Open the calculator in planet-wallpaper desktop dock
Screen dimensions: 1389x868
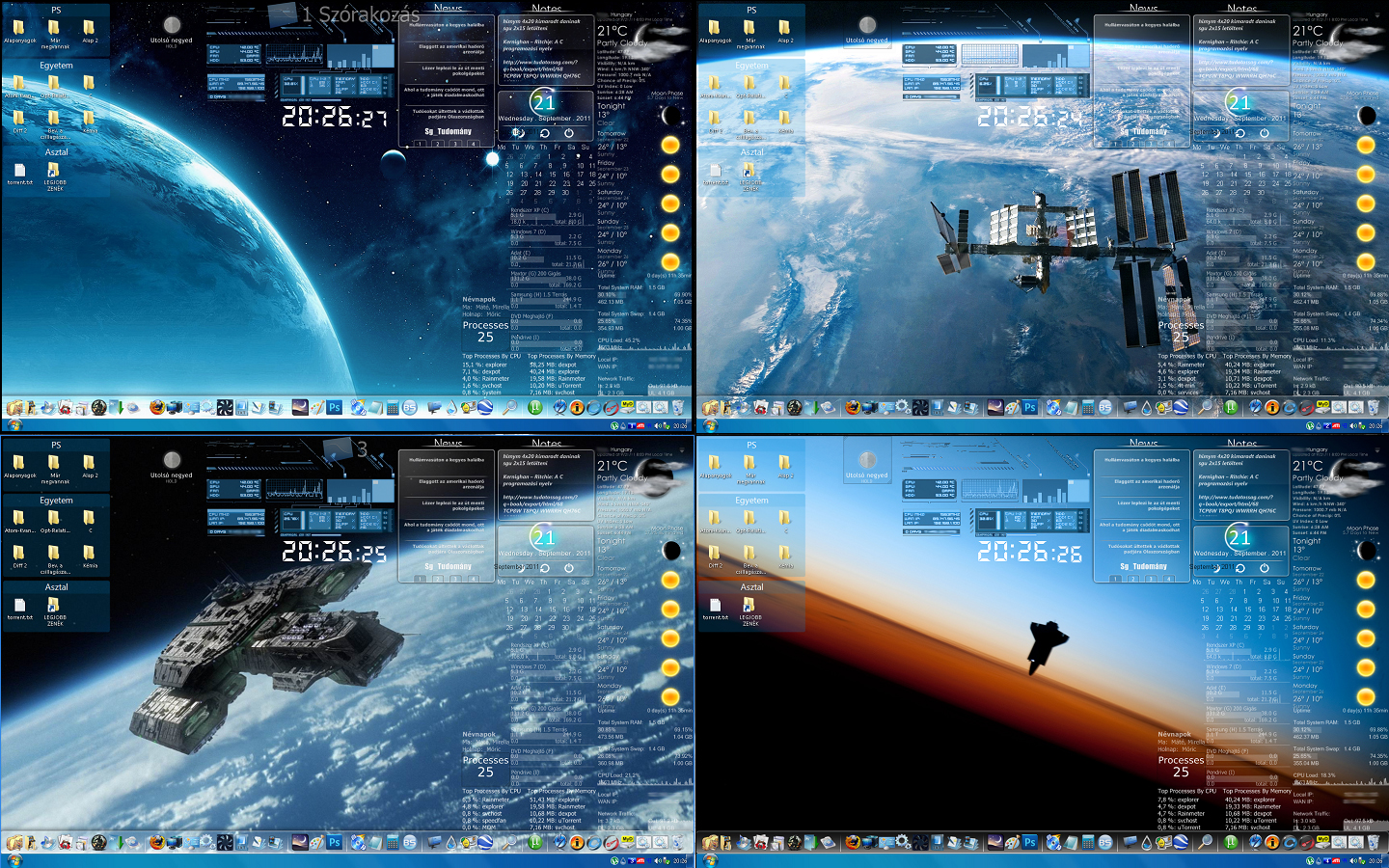pyautogui.click(x=393, y=407)
